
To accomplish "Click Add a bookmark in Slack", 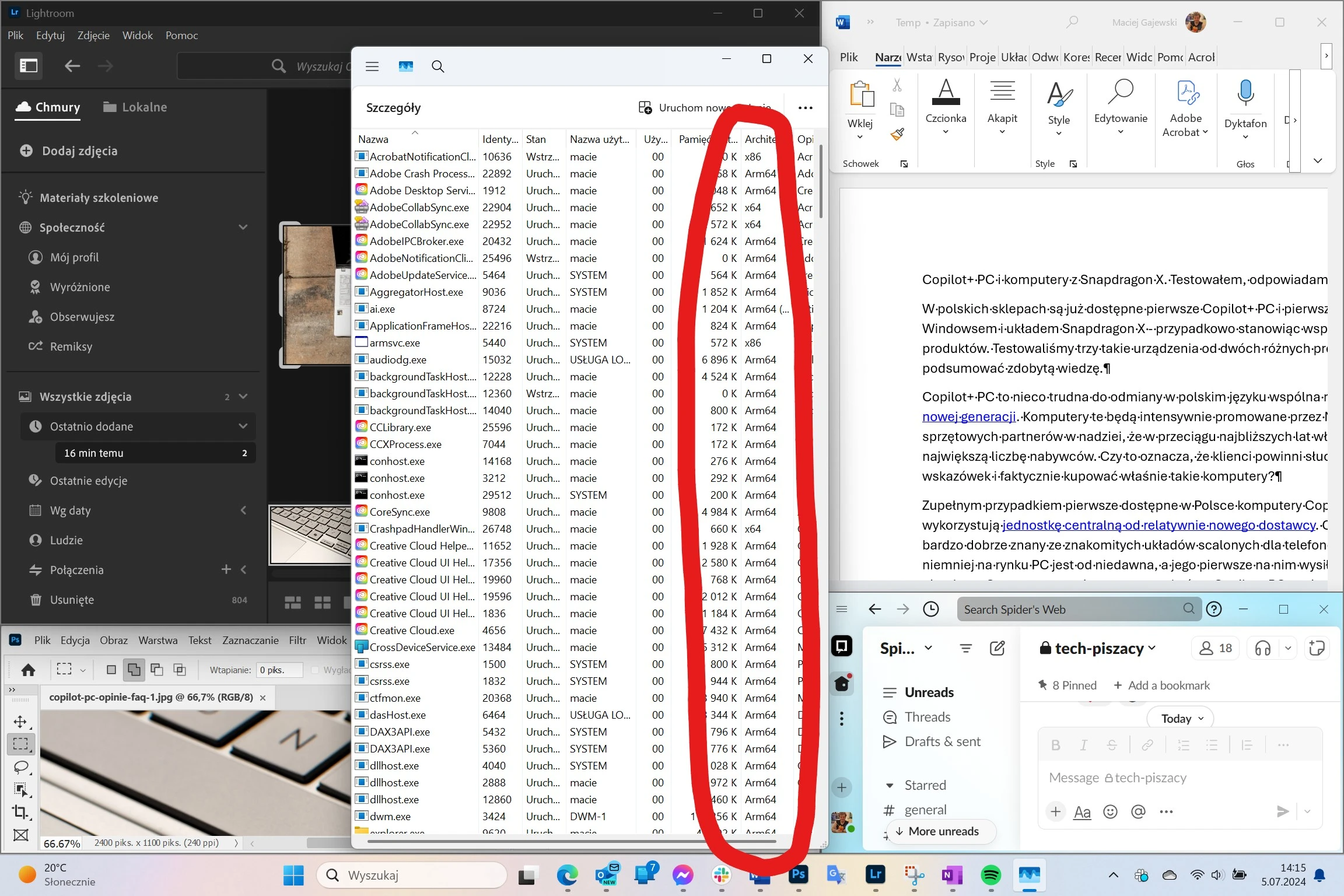I will [1161, 685].
